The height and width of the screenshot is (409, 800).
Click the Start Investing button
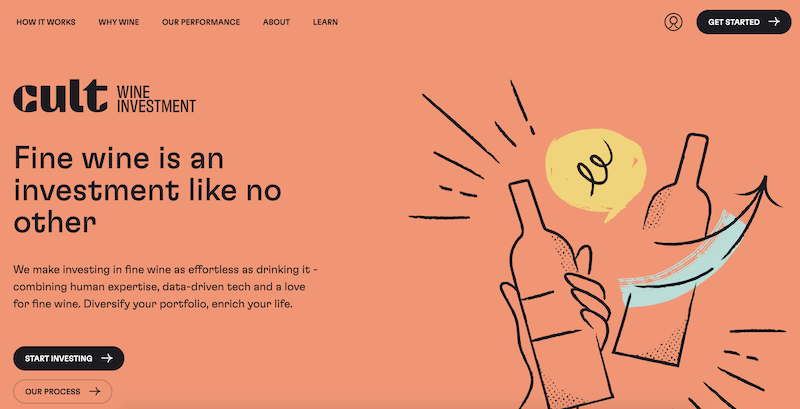[69, 358]
